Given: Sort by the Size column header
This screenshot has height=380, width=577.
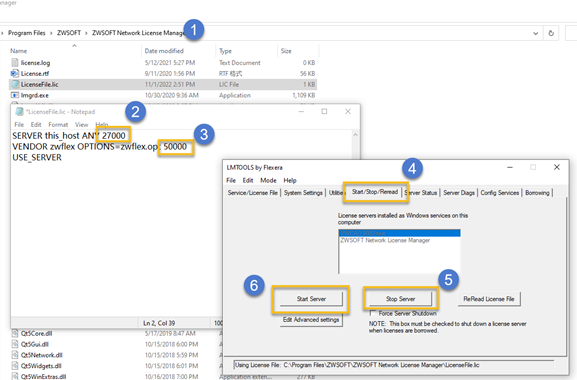Looking at the screenshot, I should click(x=286, y=51).
